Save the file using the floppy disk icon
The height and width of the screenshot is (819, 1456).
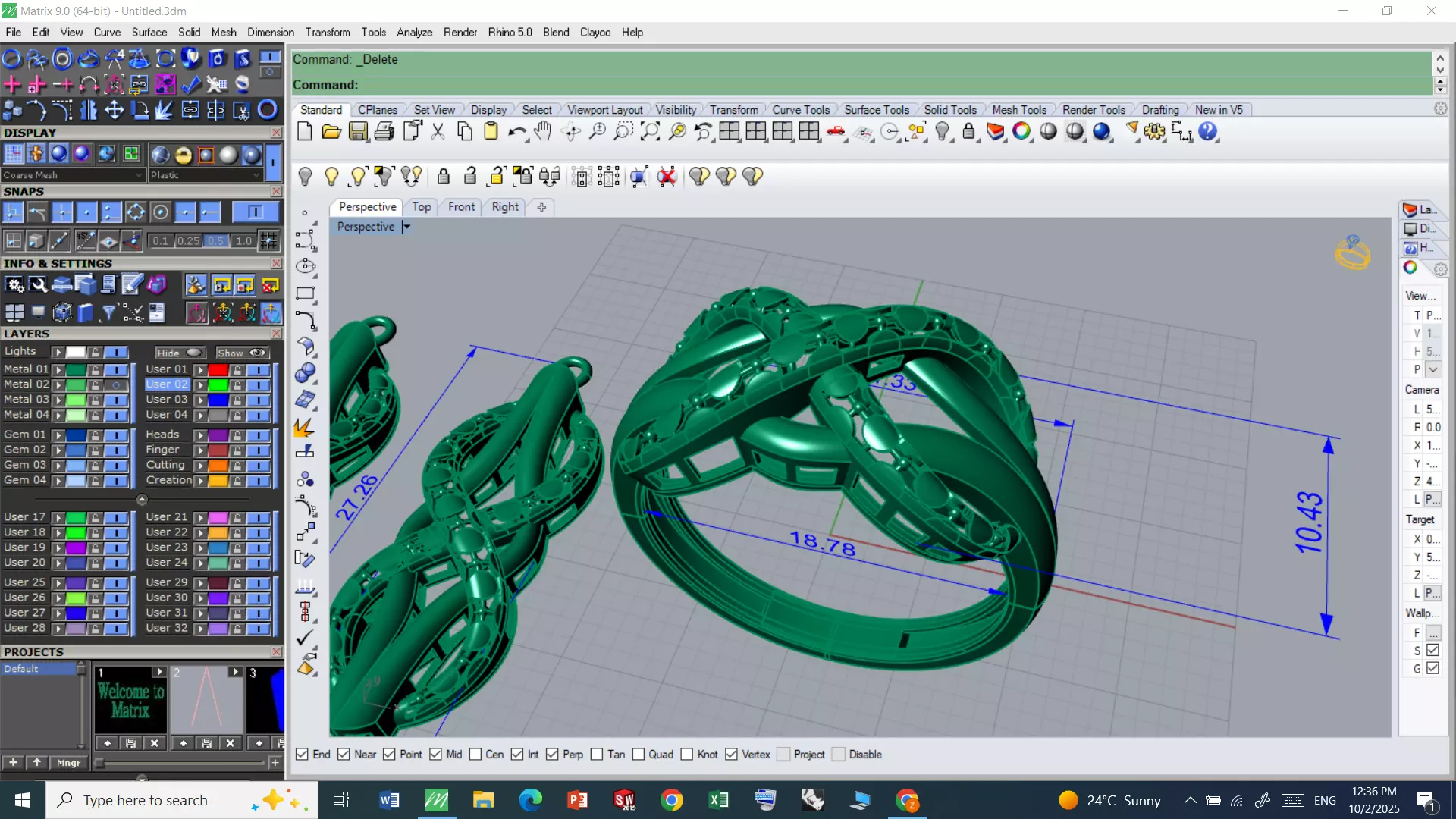pos(358,132)
